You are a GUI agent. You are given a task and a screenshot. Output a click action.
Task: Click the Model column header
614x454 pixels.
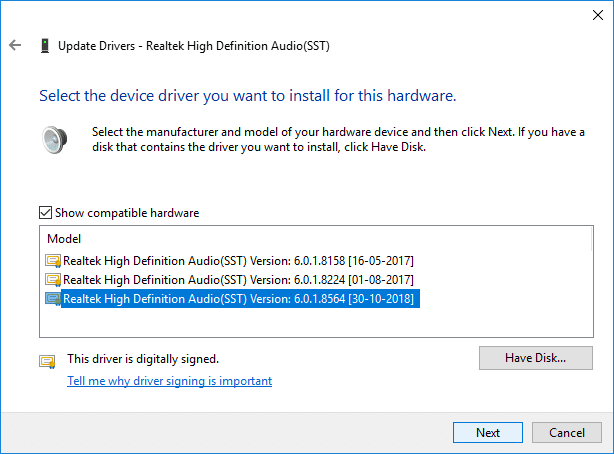point(63,240)
